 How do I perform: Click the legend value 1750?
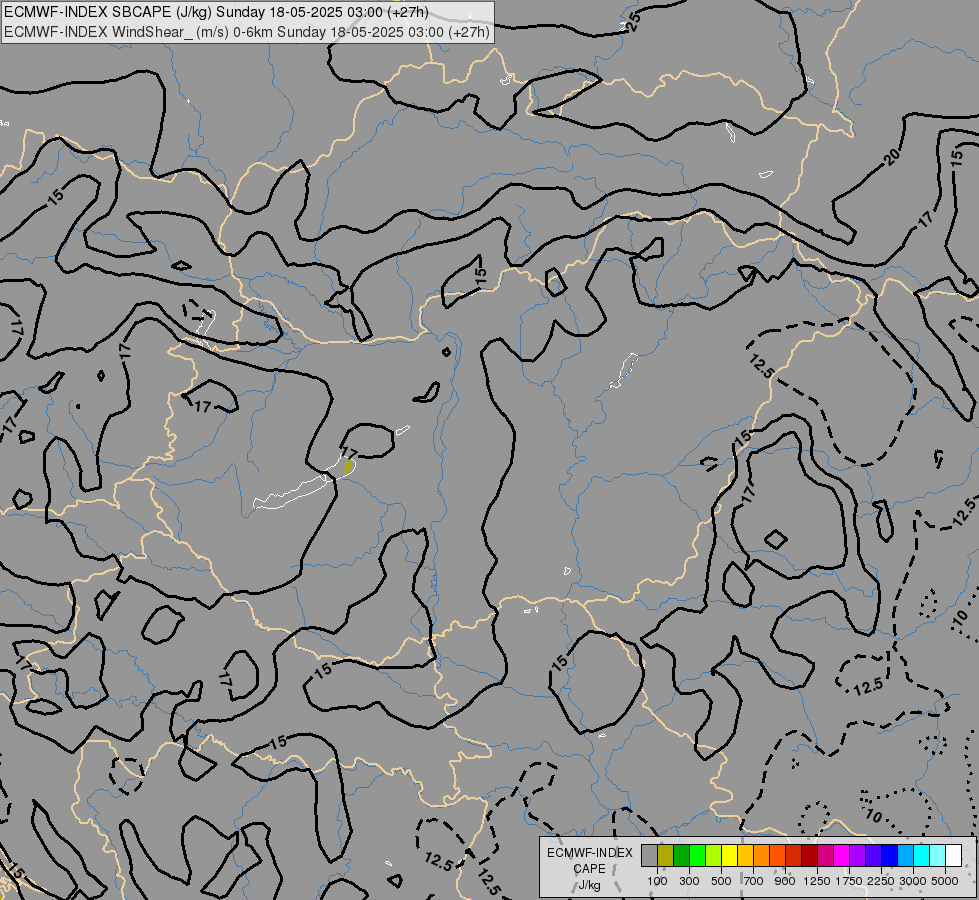[849, 881]
